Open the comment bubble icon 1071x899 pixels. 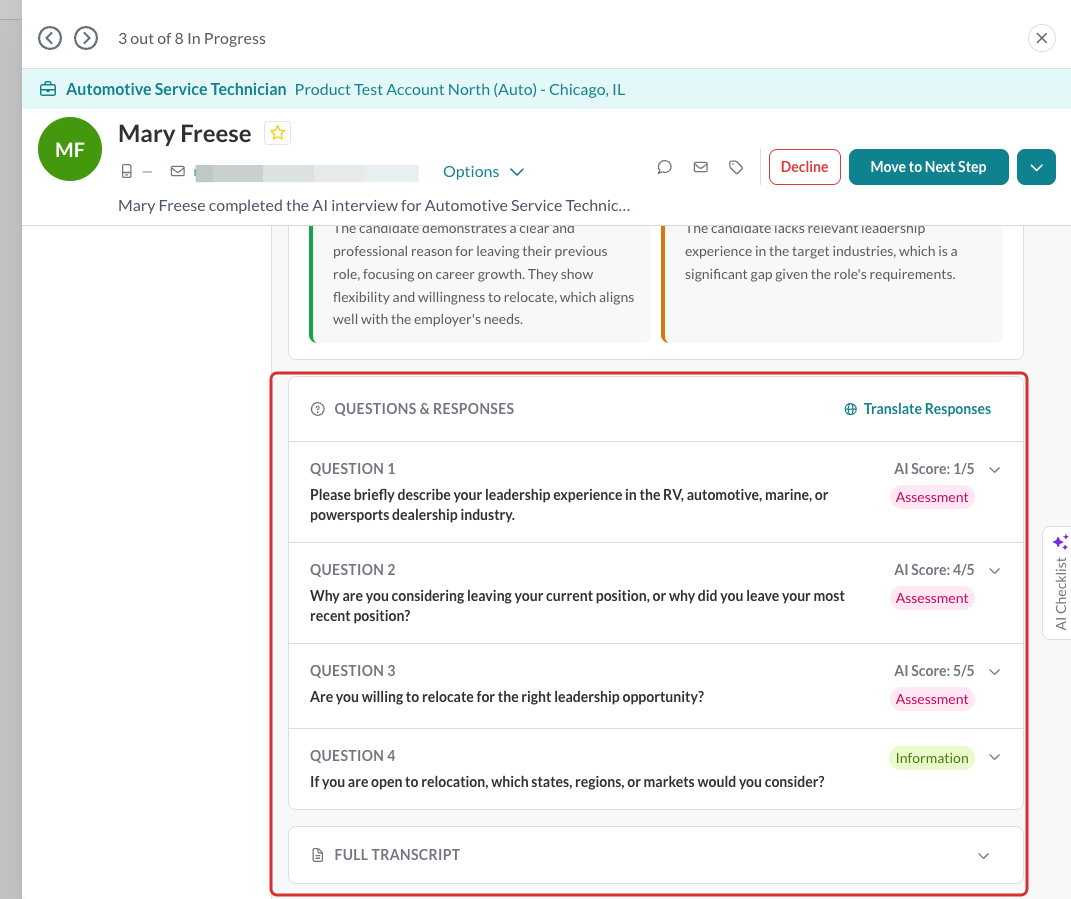coord(665,167)
